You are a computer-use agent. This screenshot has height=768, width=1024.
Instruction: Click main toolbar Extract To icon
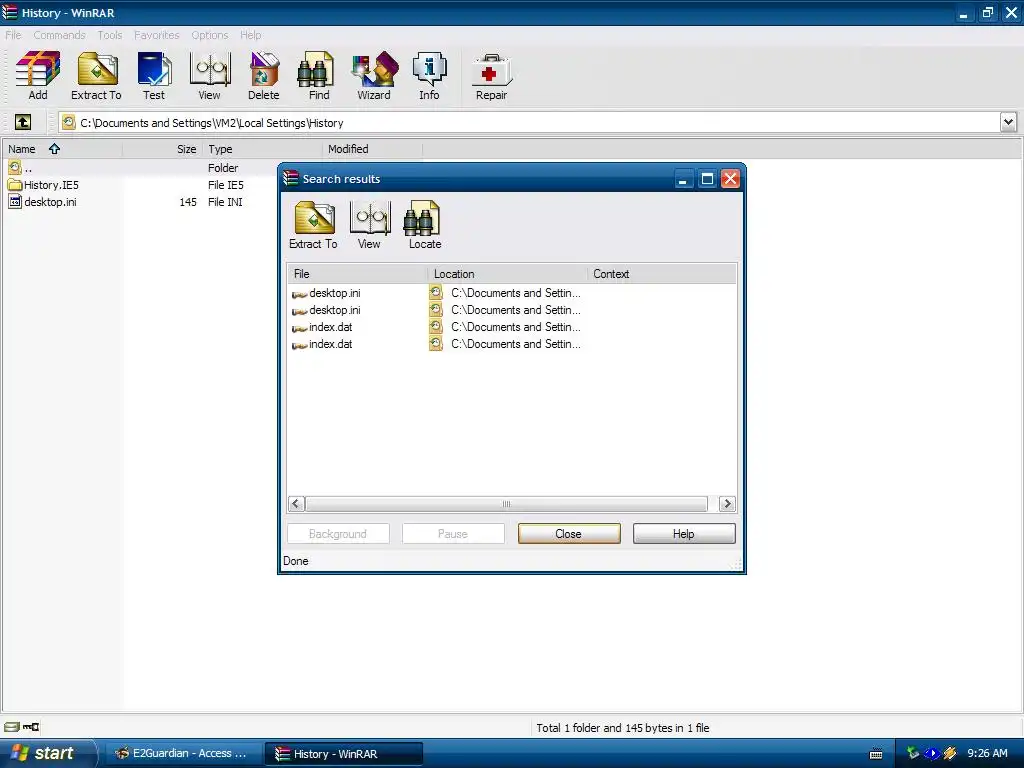(x=96, y=76)
